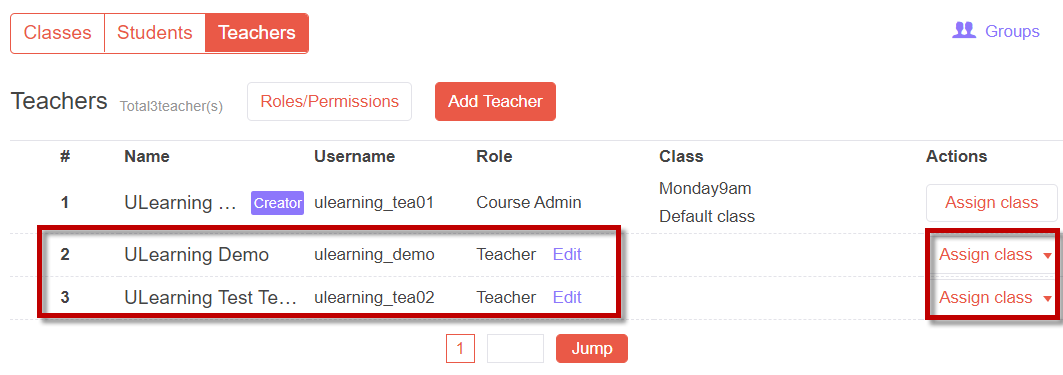
Task: Select page 1 in pagination
Action: point(460,349)
